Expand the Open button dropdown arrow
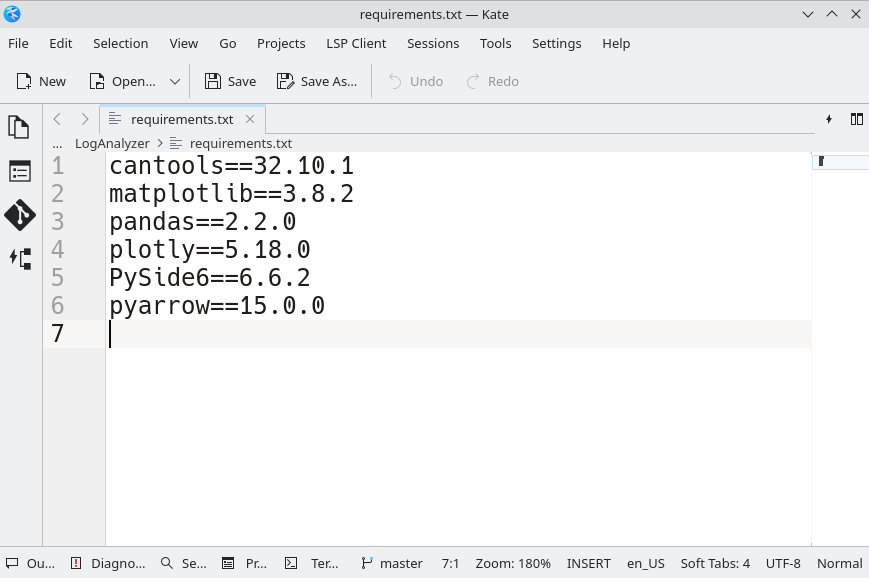 (172, 81)
